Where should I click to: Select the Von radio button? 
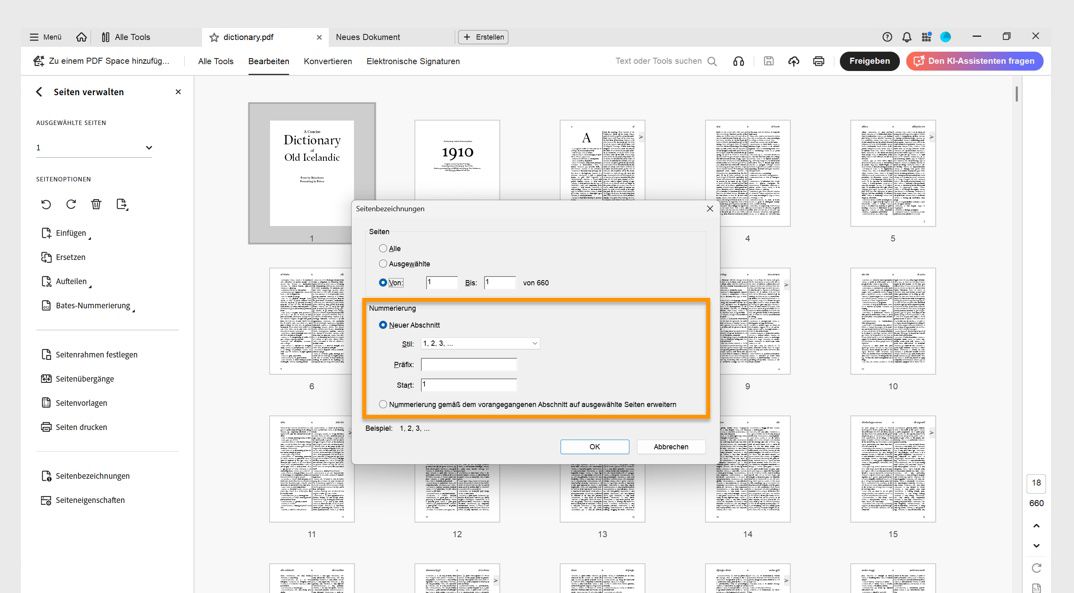(383, 283)
